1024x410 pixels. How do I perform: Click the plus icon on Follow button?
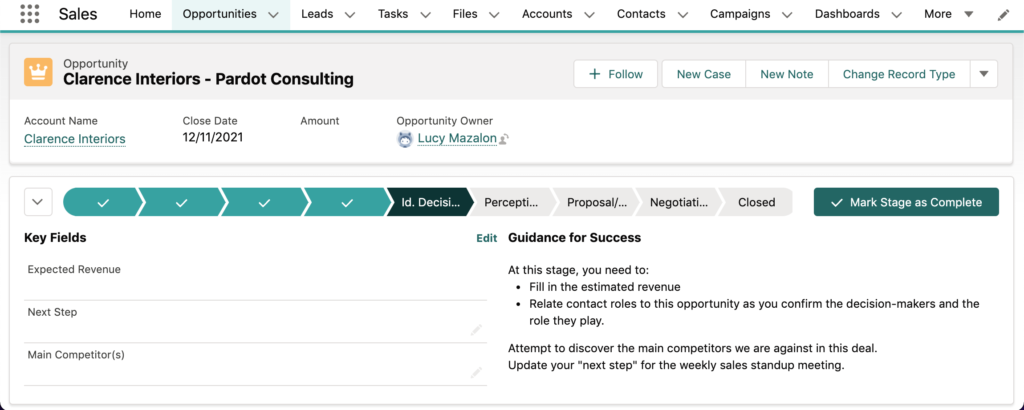[594, 74]
